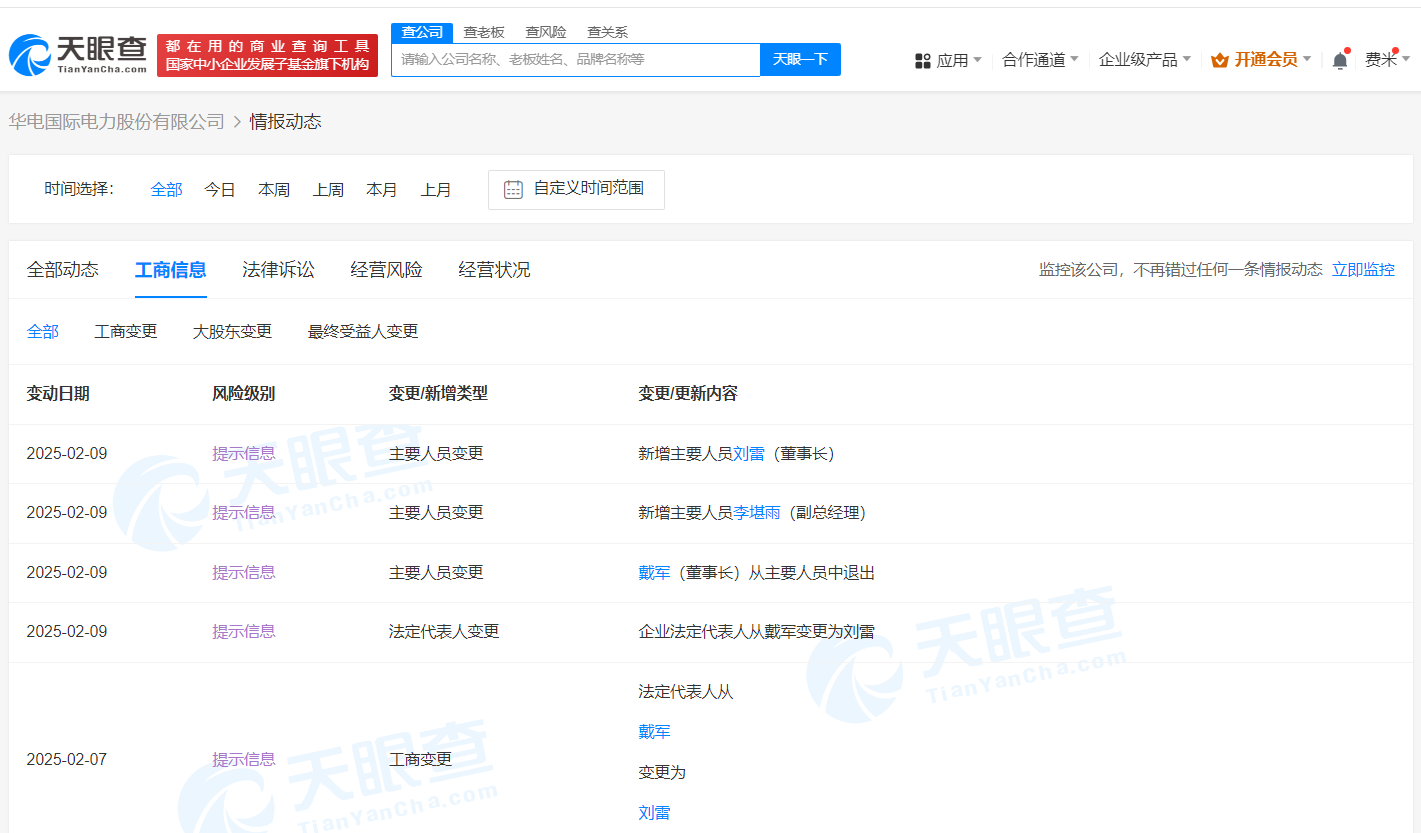Select the 工商变更 filter tab
Screen dimensions: 1421x833
125,331
